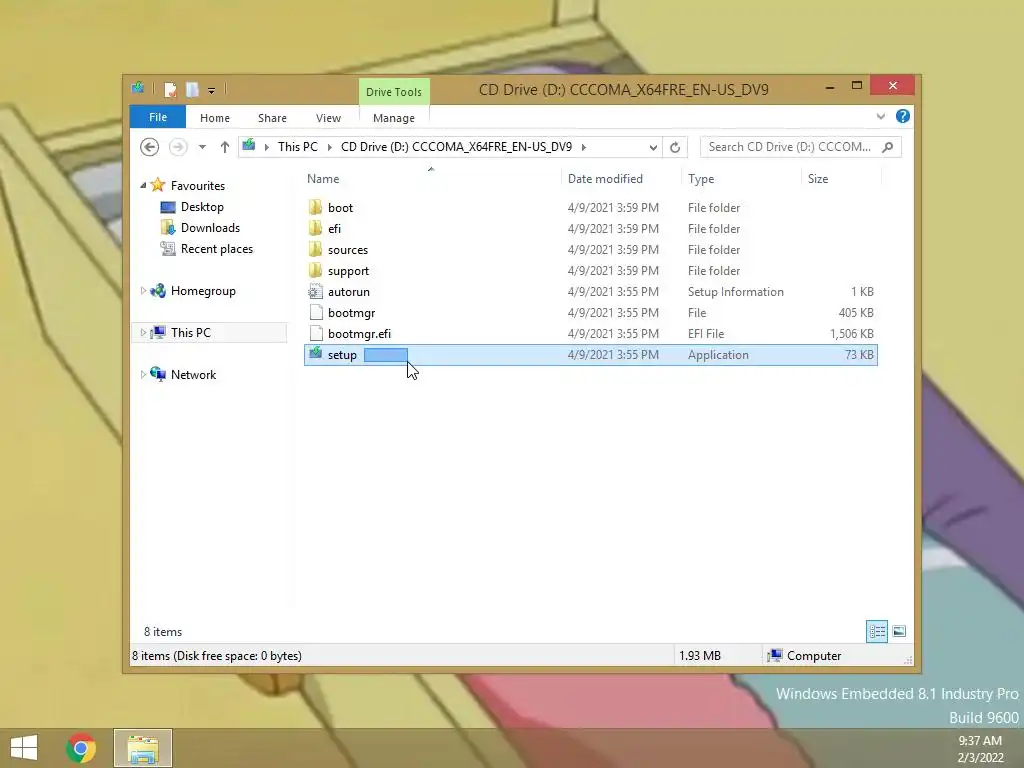Refresh the CD Drive folder view
Screen dimensions: 1024x768
[675, 148]
